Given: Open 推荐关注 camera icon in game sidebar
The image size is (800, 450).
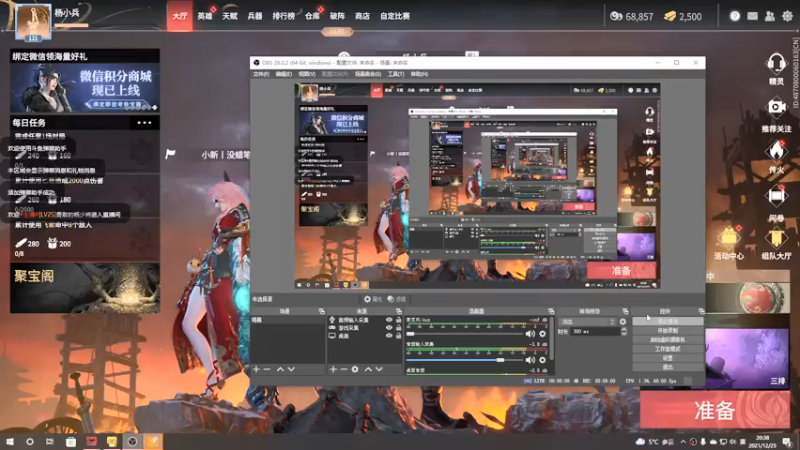Looking at the screenshot, I should coord(776,107).
